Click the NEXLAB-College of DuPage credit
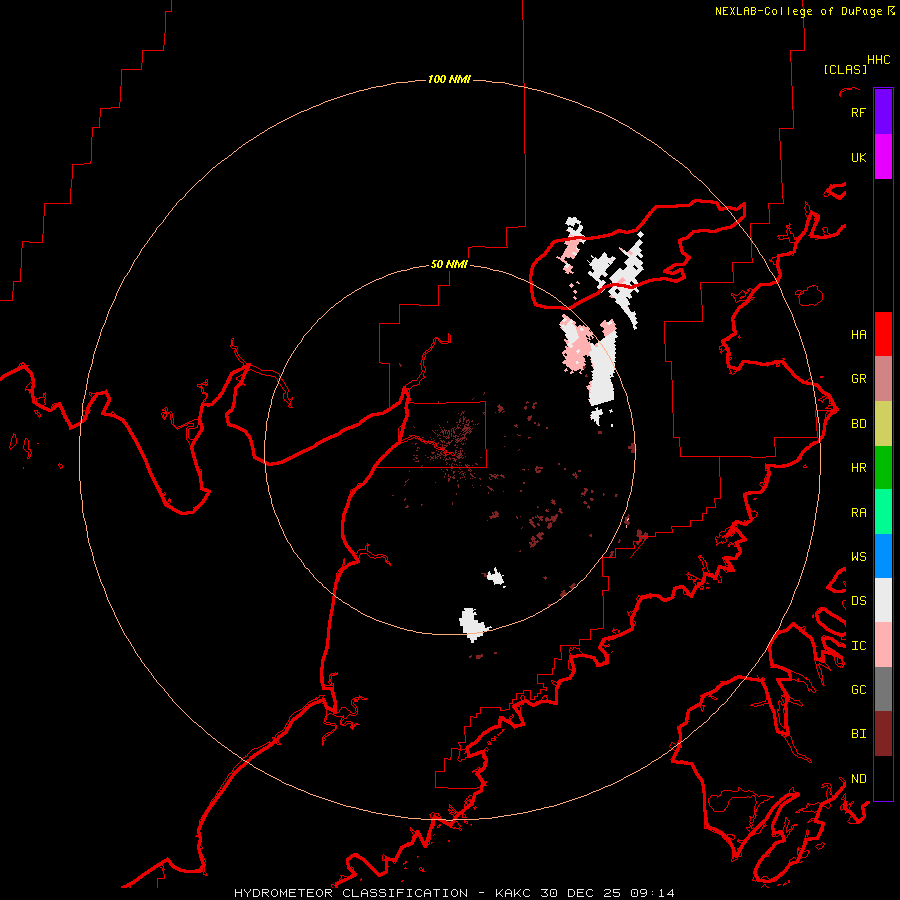 click(798, 11)
